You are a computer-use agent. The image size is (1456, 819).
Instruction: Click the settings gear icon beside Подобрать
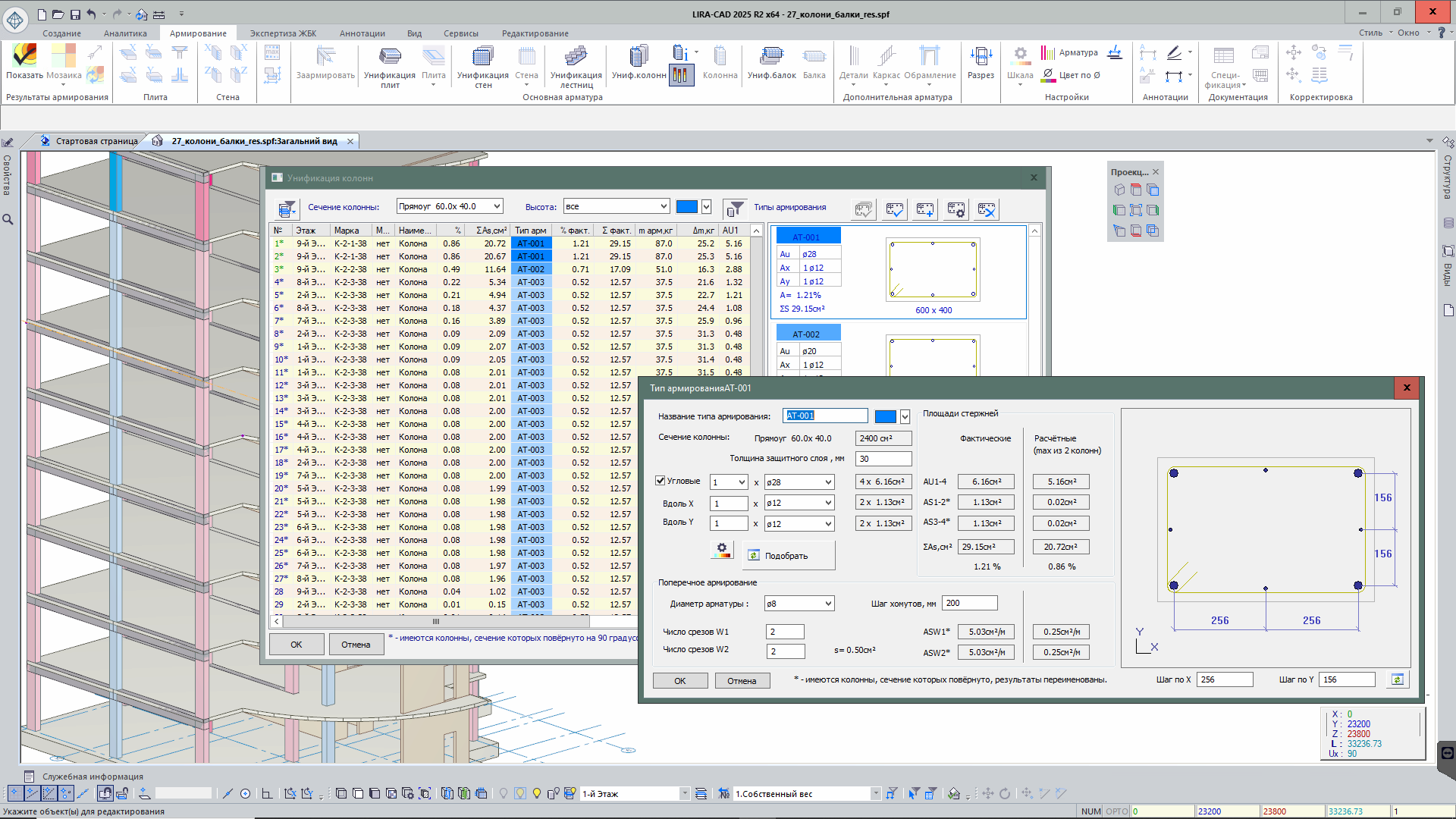(722, 550)
